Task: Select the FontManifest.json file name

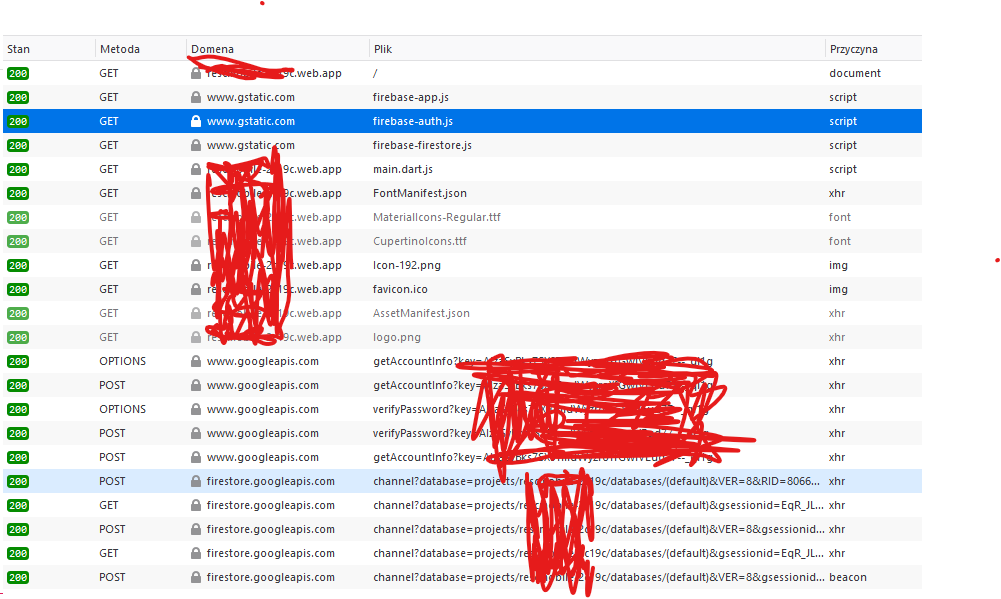Action: point(419,193)
